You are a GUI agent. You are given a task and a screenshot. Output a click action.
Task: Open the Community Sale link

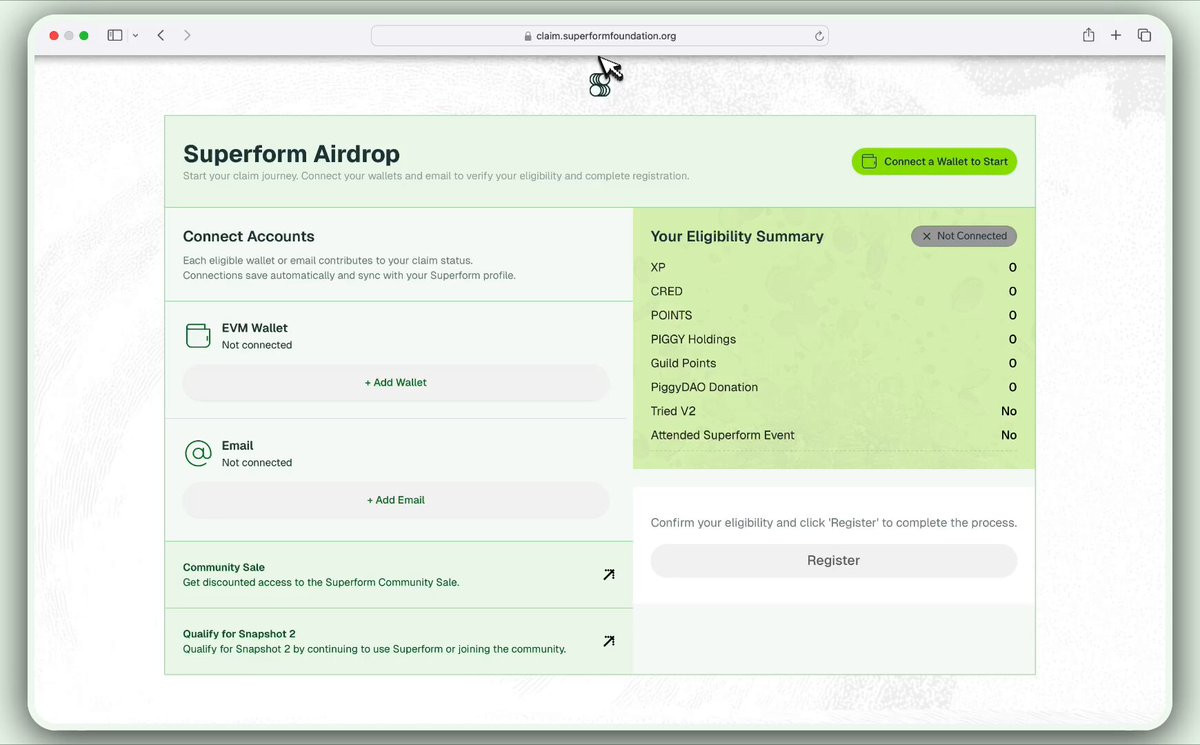point(399,575)
